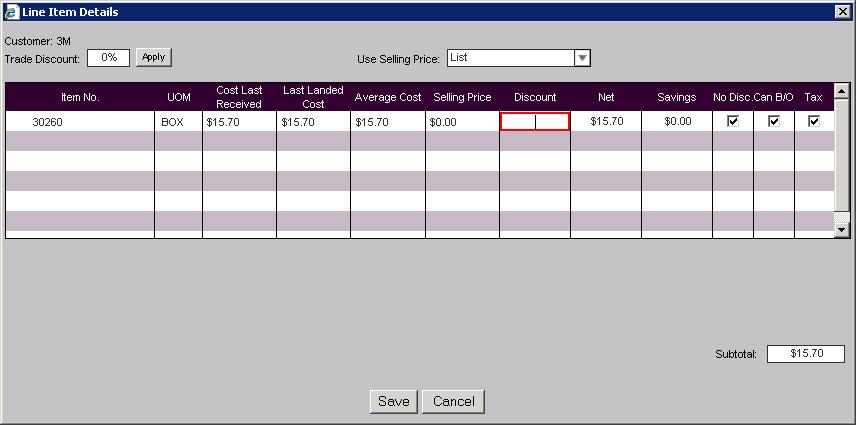Select the Selling Price cell showing $0.00
This screenshot has height=425, width=856.
(462, 121)
